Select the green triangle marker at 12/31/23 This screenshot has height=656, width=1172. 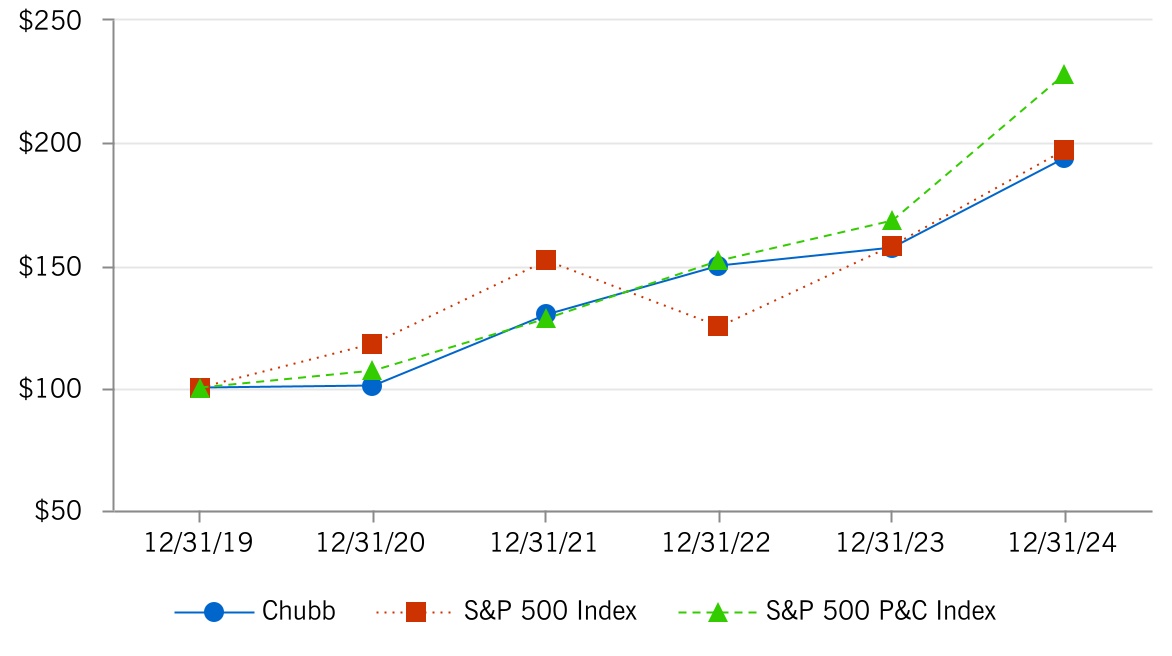pos(891,220)
